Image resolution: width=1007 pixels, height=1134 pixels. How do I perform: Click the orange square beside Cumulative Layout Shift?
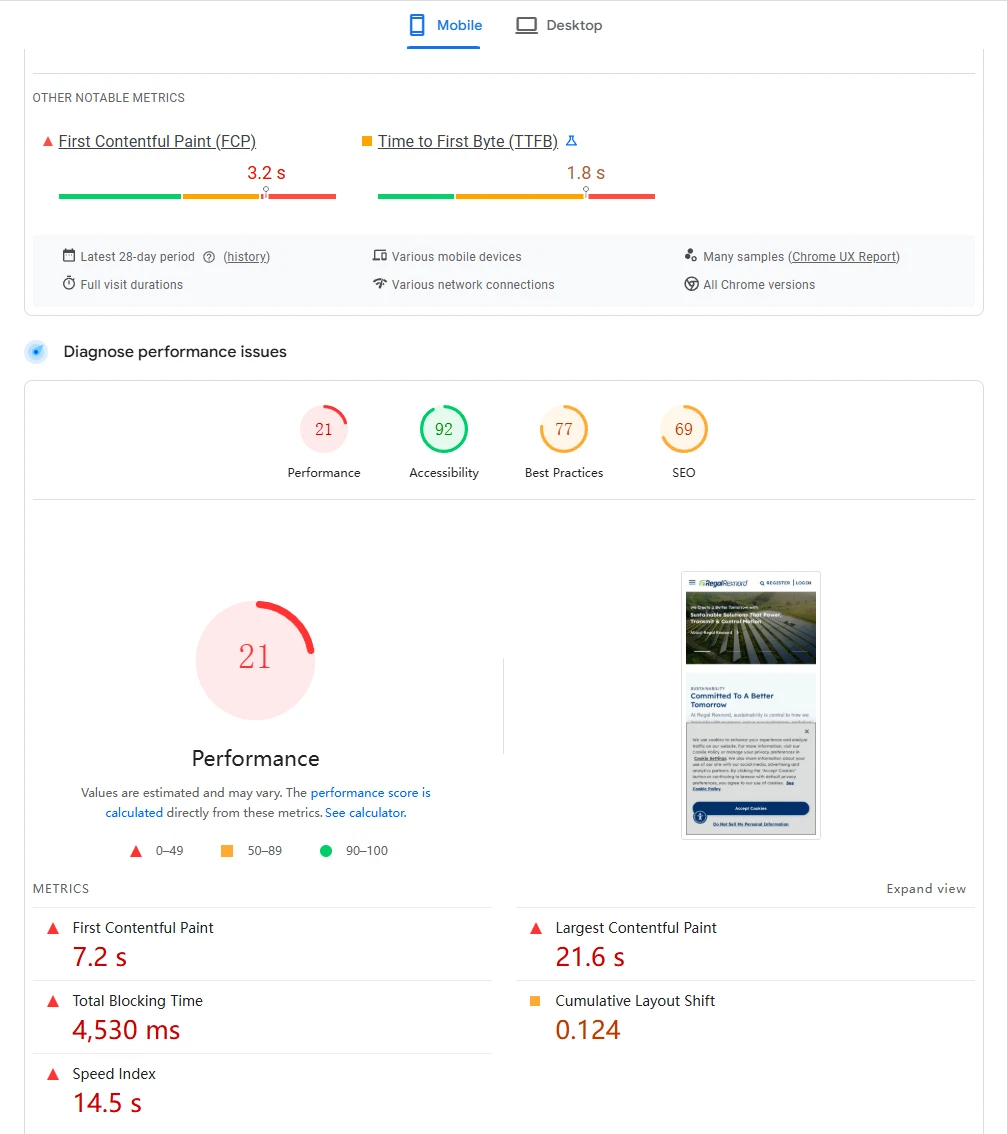[535, 1001]
